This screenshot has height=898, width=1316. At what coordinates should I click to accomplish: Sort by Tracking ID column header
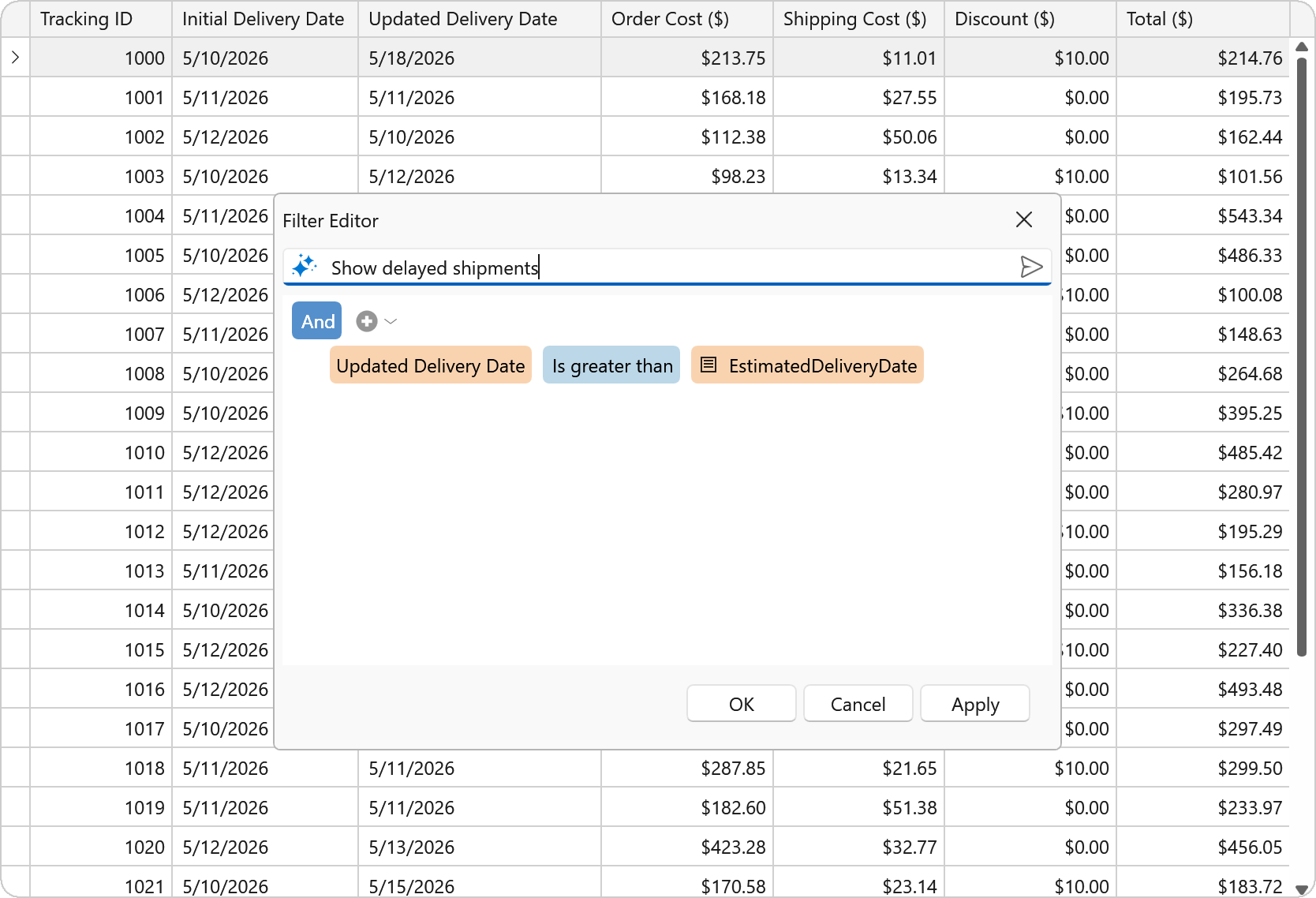point(101,19)
